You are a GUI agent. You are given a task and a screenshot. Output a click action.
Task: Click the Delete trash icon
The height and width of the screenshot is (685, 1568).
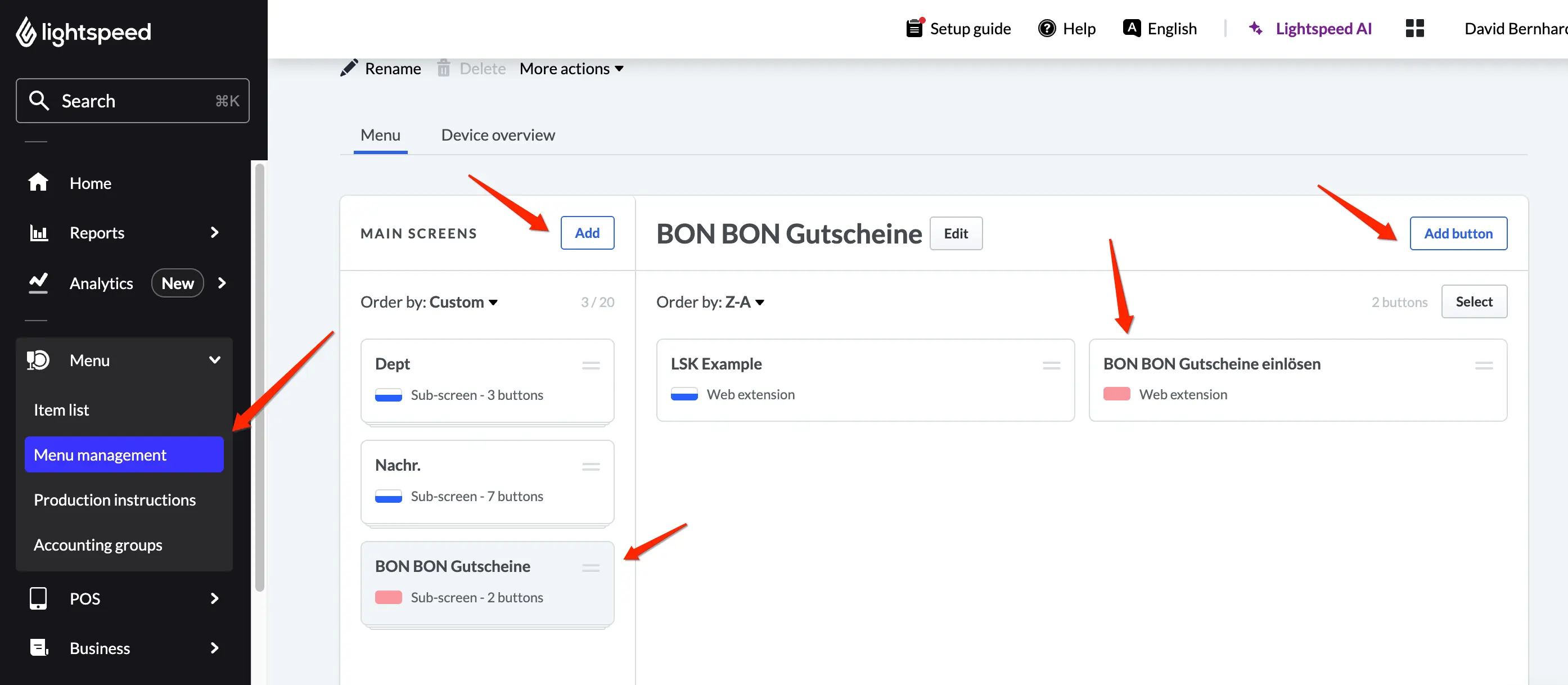click(x=443, y=67)
